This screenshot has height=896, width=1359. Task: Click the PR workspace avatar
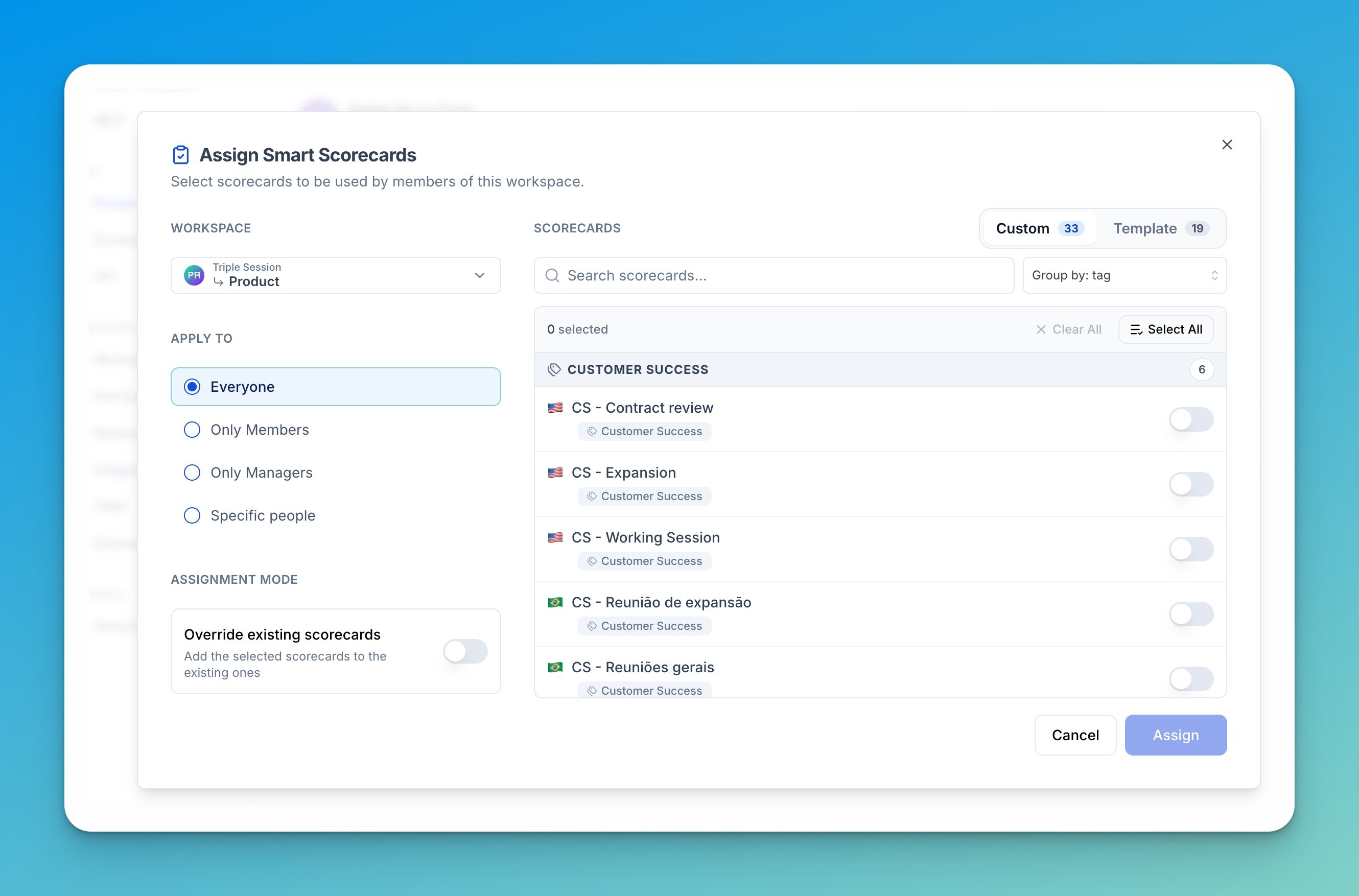[x=194, y=275]
